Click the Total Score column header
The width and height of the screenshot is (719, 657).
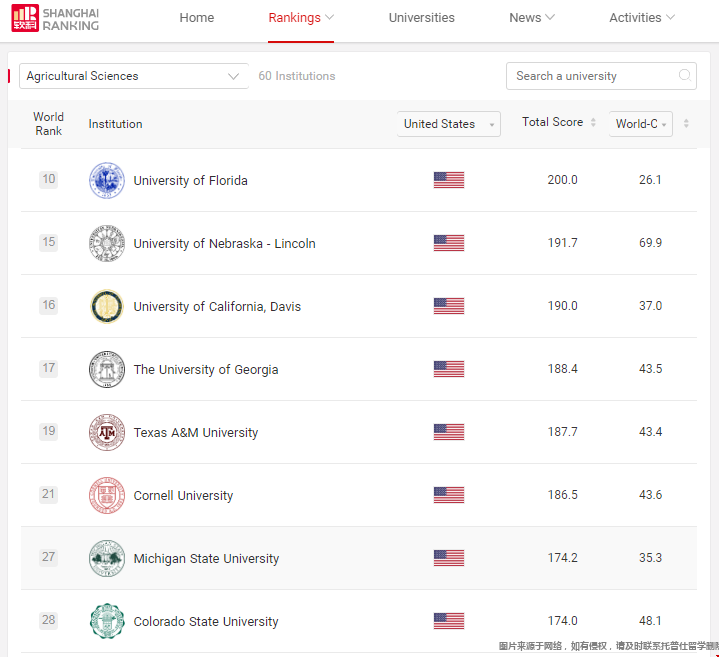[x=553, y=122]
